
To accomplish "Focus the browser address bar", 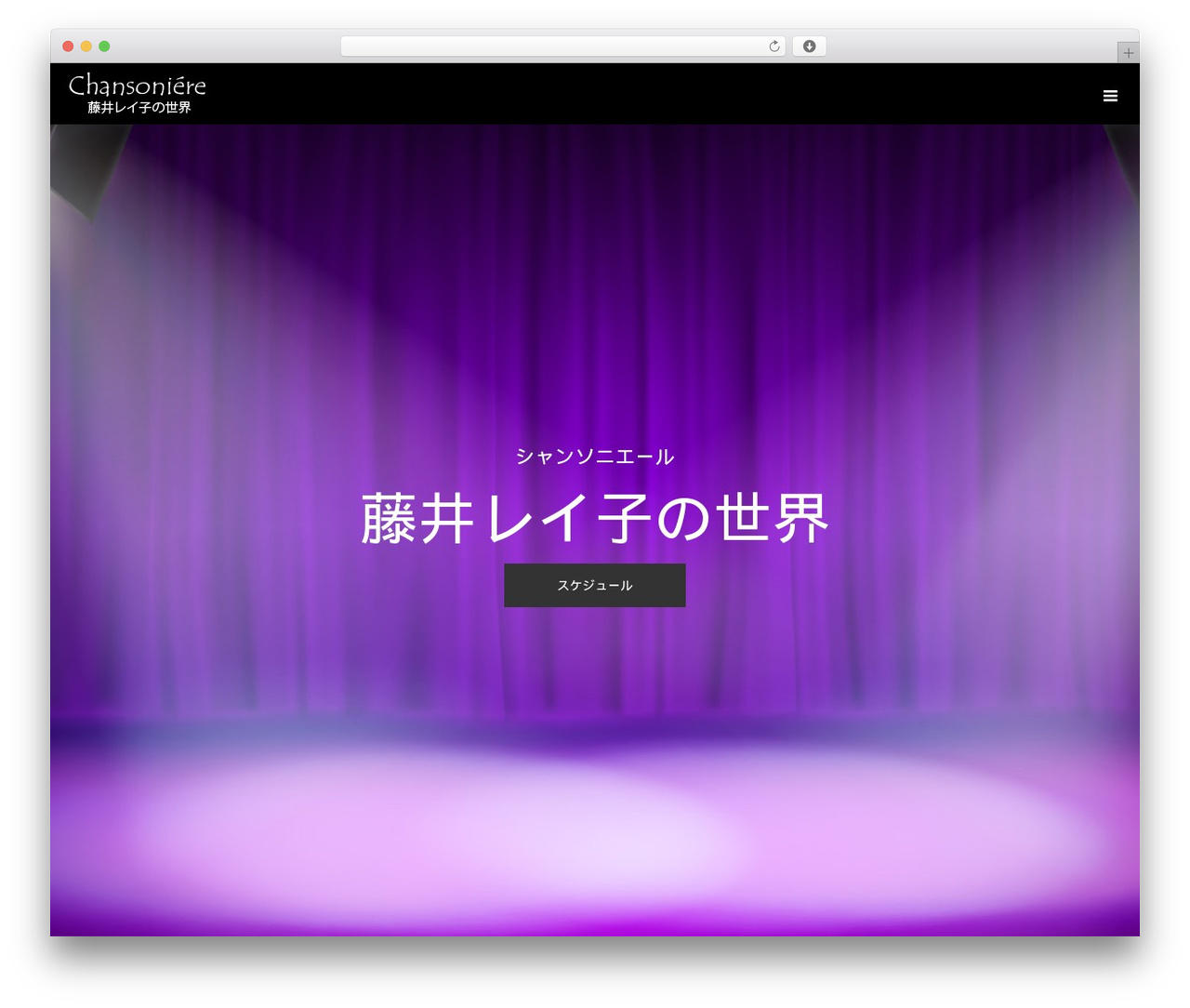I will (562, 46).
